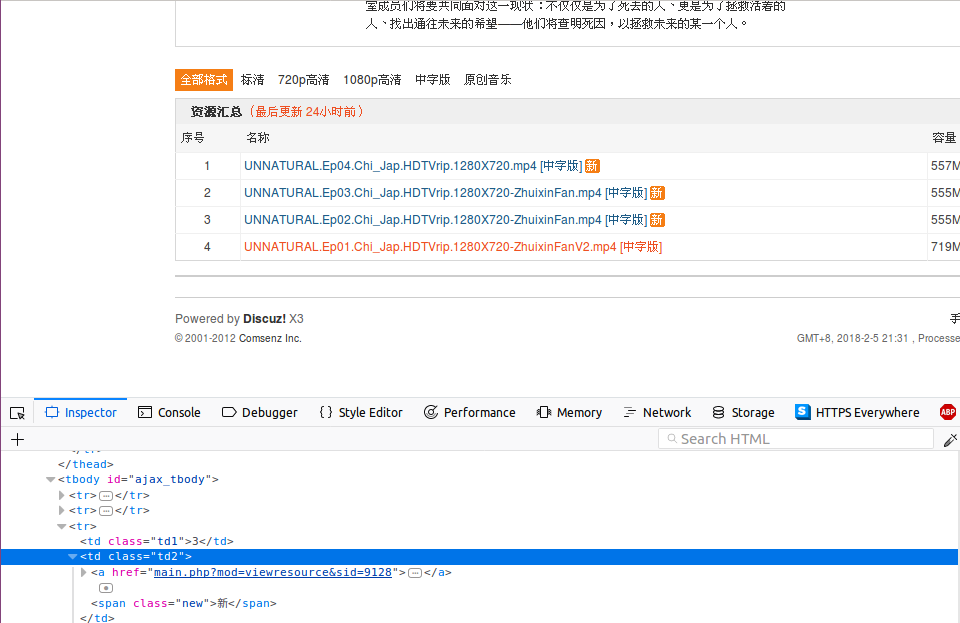
Task: Click the ellipsis badge inside the anchor tag
Action: pyautogui.click(x=415, y=573)
